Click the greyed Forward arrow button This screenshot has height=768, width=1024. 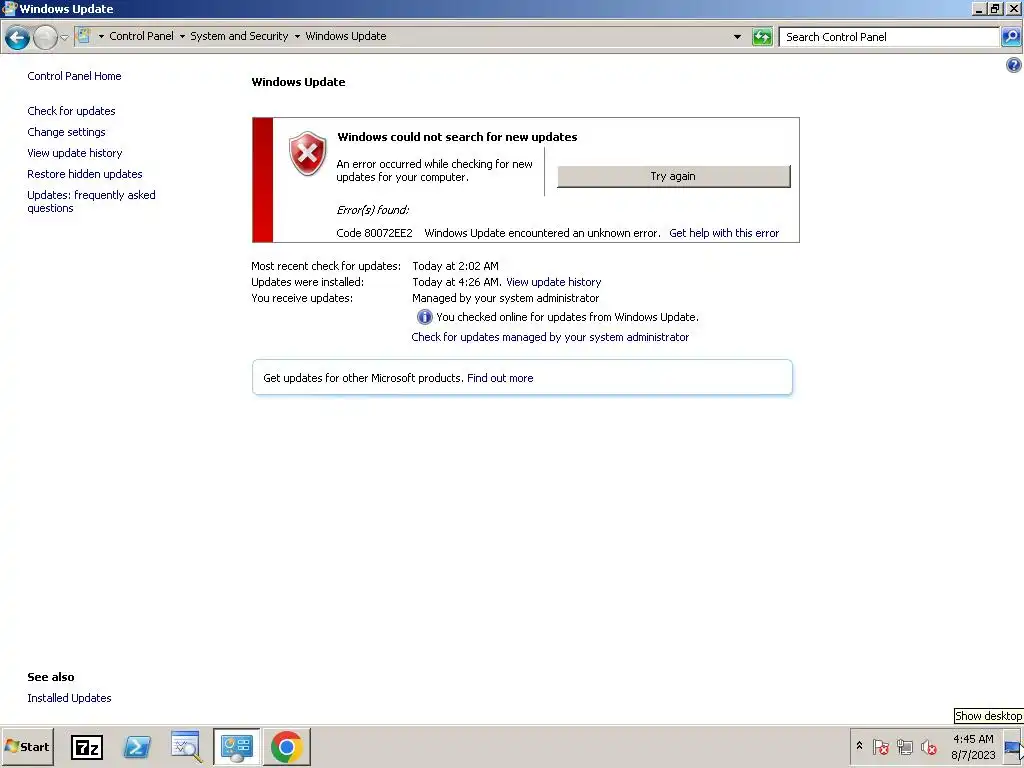(45, 38)
